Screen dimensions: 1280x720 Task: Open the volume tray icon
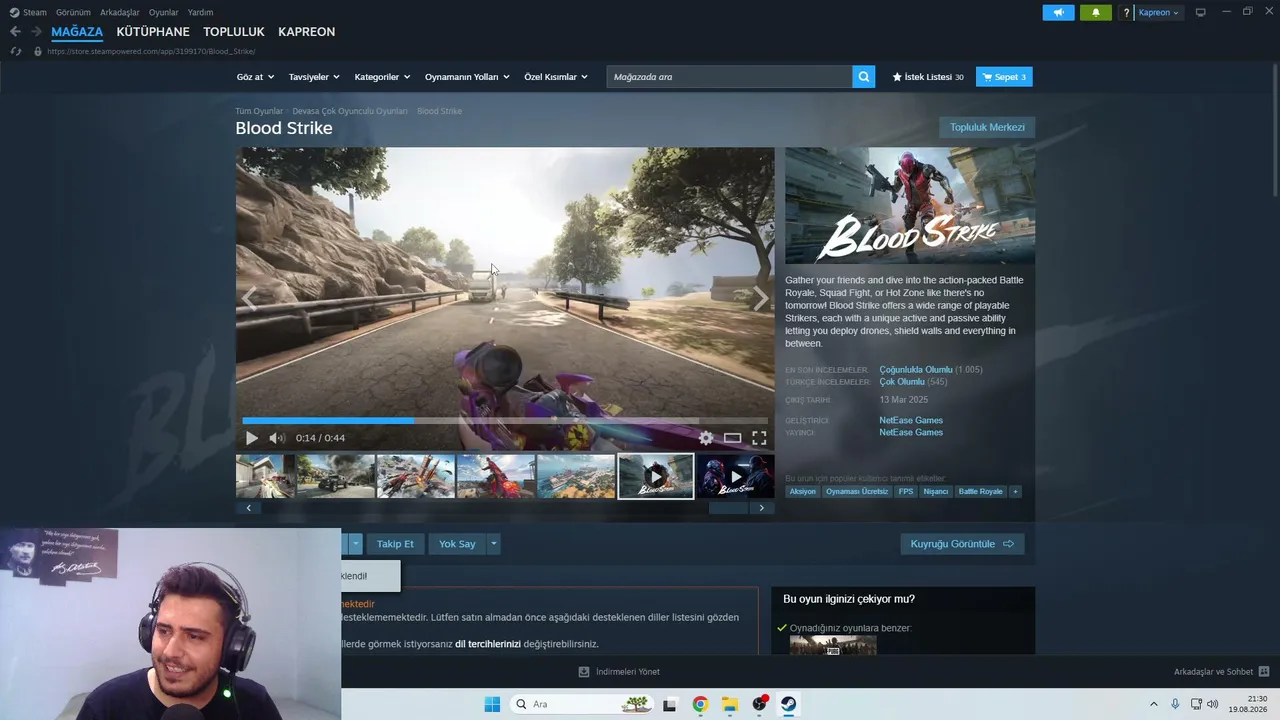1213,704
